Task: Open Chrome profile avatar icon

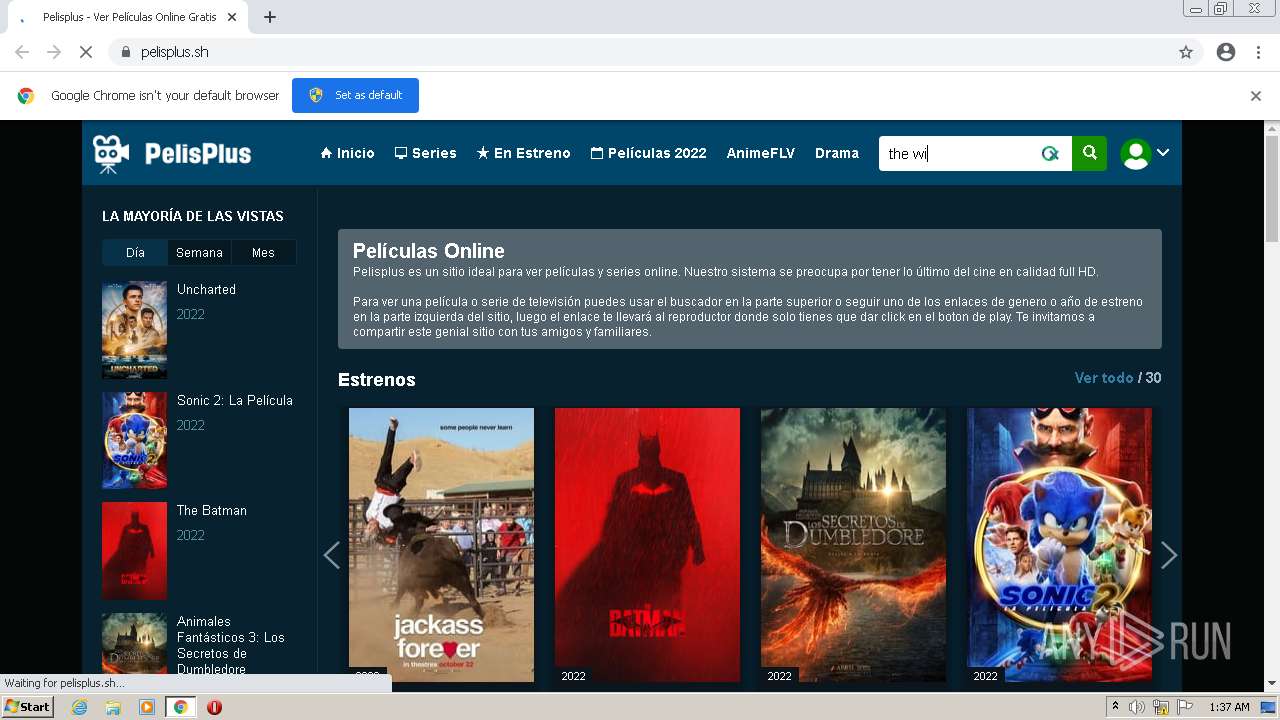Action: pyautogui.click(x=1226, y=52)
